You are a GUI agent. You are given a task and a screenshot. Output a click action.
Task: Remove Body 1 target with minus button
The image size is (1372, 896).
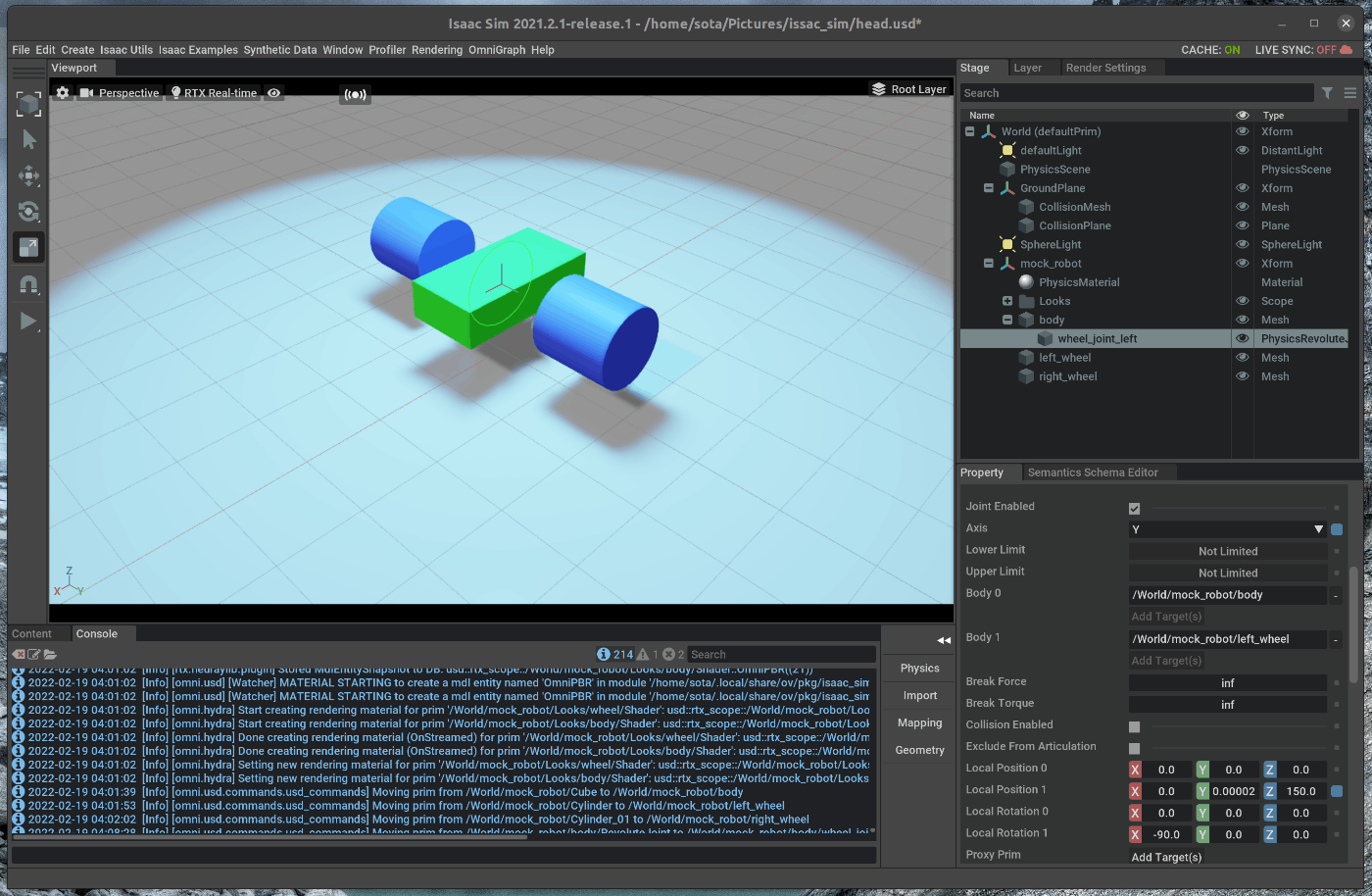click(x=1336, y=639)
